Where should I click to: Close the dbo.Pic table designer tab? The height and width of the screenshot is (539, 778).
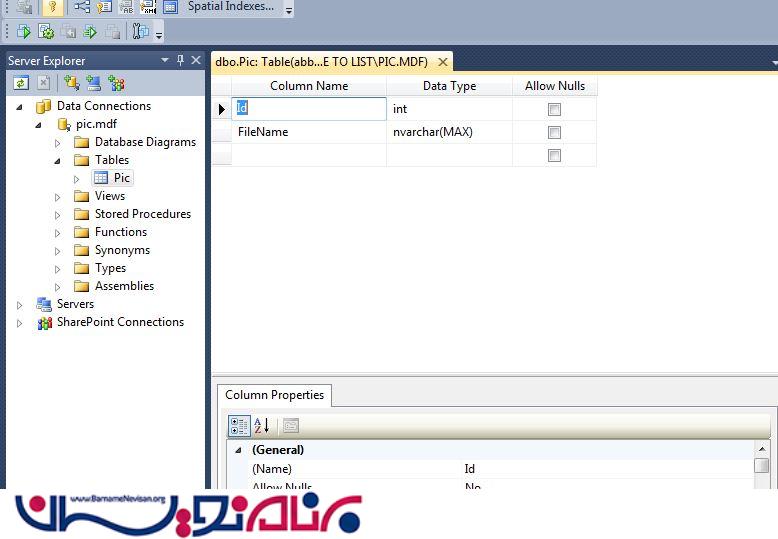coord(443,62)
